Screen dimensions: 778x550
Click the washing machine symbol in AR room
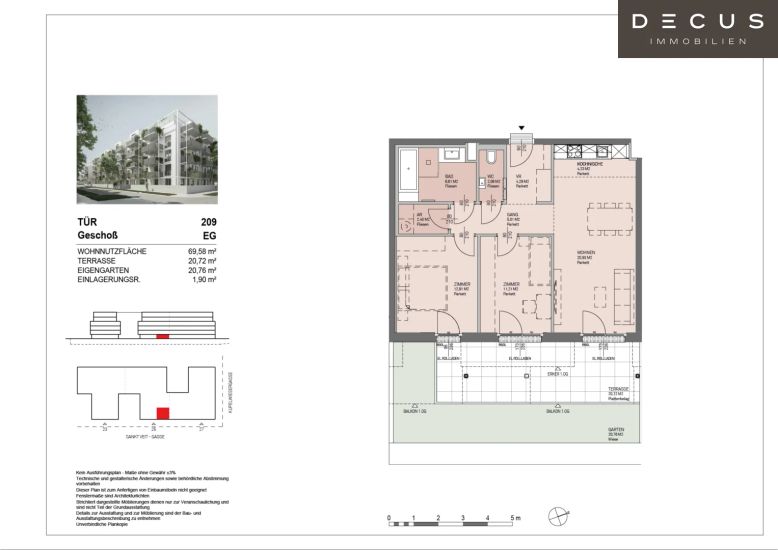click(x=407, y=224)
